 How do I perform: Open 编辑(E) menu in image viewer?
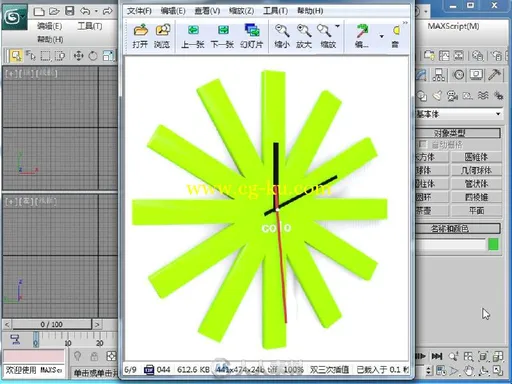pos(173,11)
